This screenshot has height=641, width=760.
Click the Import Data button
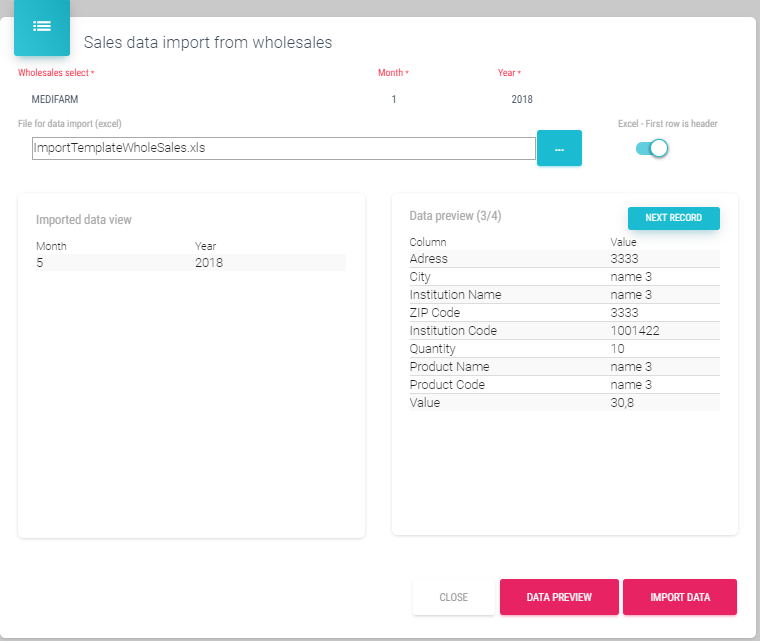[679, 597]
